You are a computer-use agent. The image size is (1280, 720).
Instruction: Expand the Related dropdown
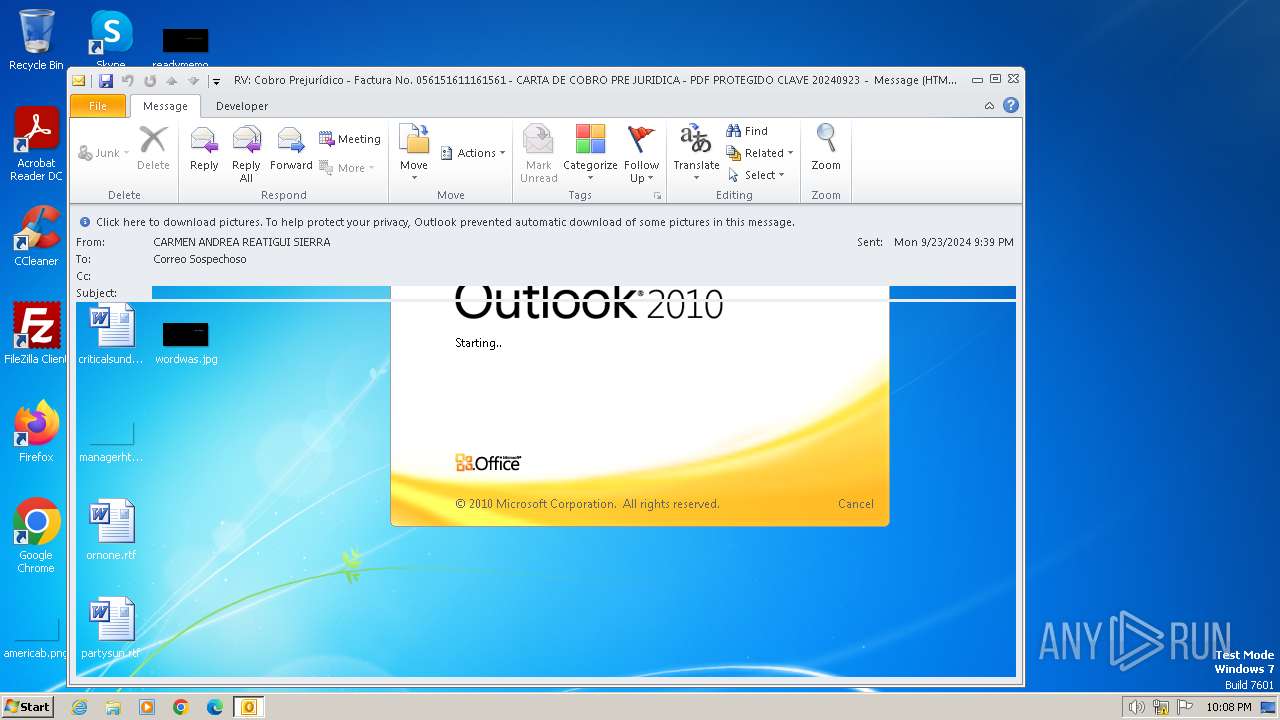(x=760, y=153)
